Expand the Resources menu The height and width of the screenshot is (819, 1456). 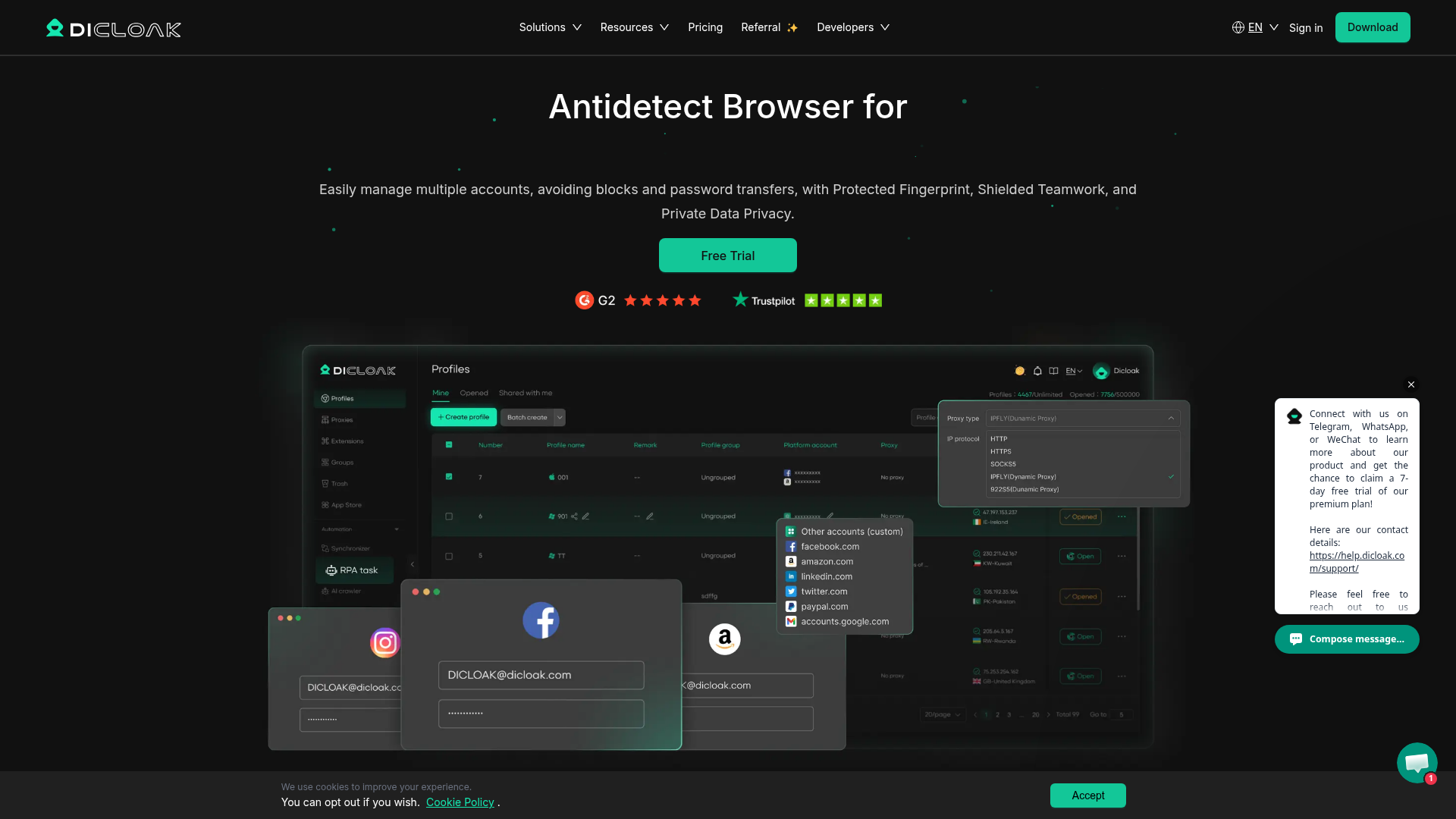tap(635, 27)
